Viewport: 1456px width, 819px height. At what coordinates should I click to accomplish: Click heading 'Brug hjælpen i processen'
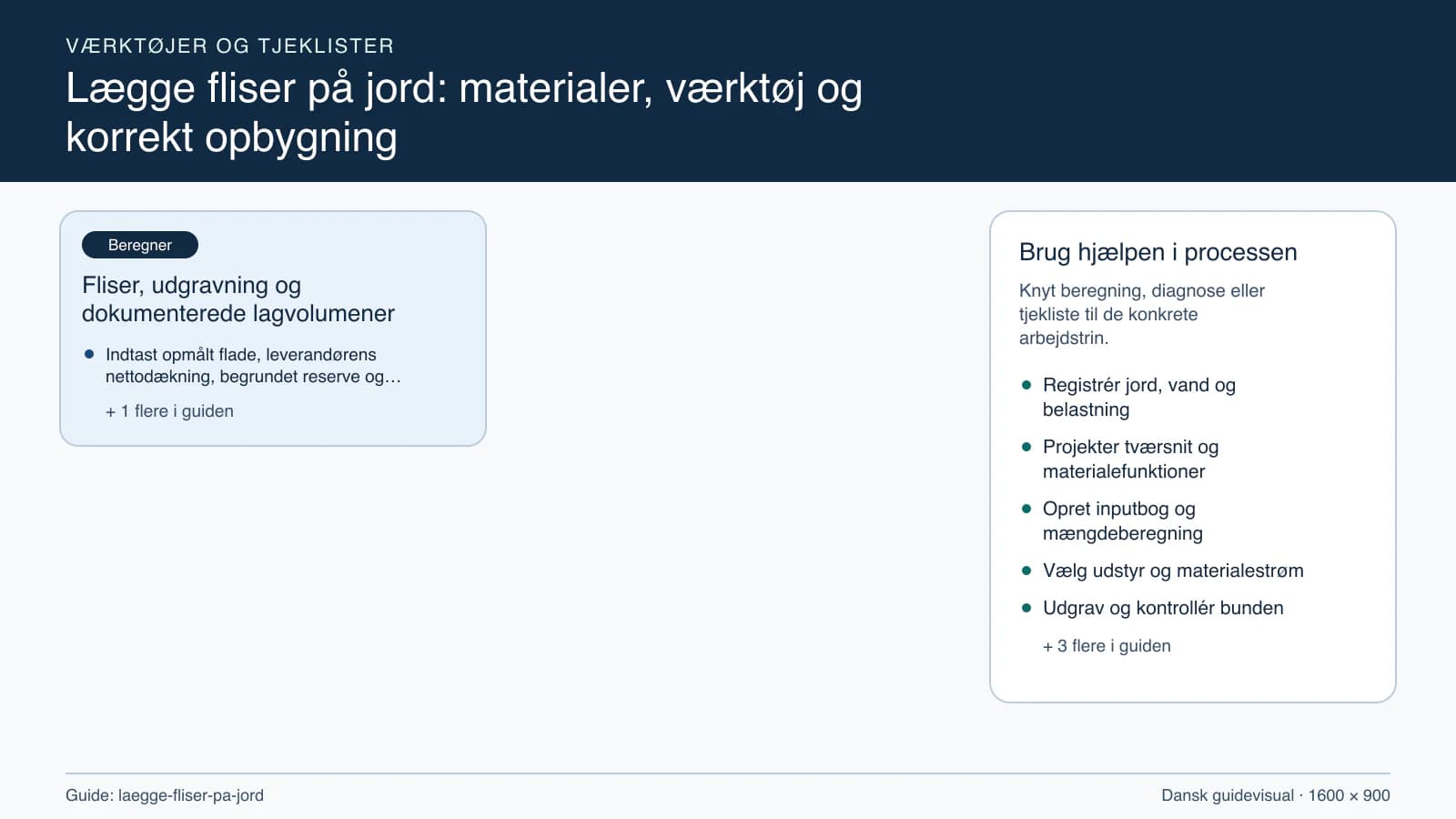[1158, 252]
